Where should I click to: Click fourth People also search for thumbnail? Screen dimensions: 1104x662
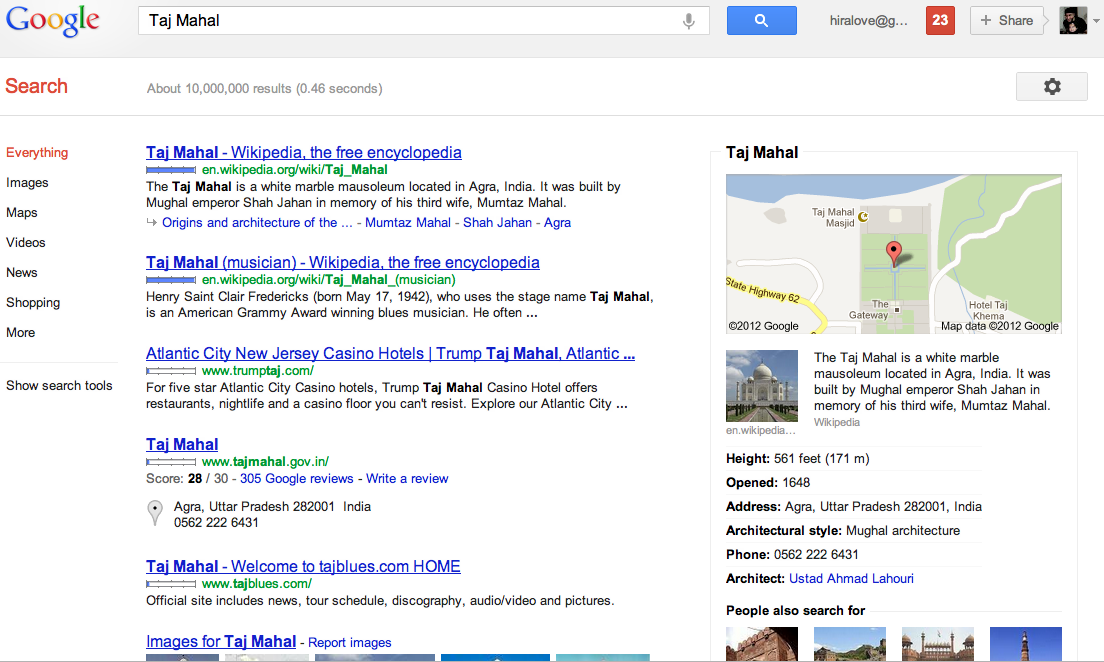tap(1026, 644)
